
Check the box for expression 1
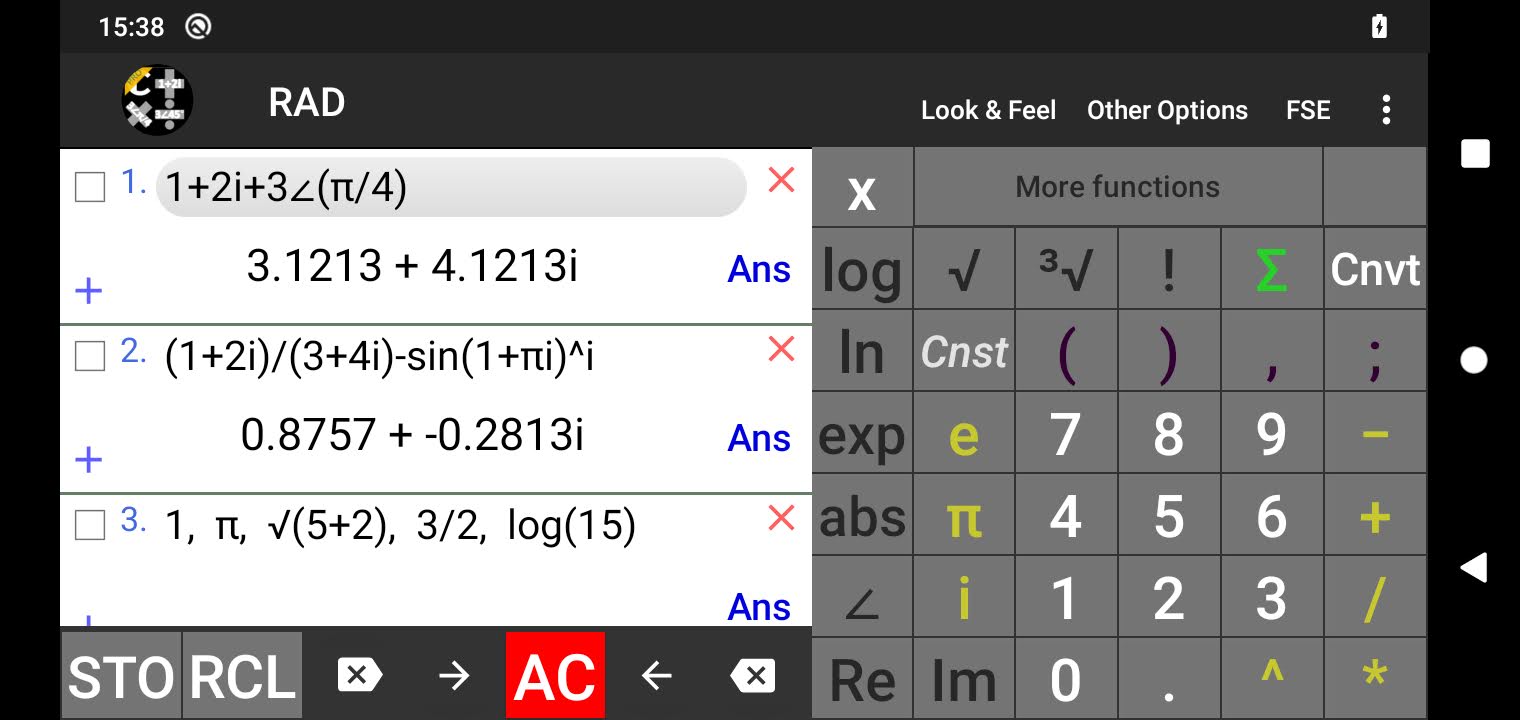90,187
